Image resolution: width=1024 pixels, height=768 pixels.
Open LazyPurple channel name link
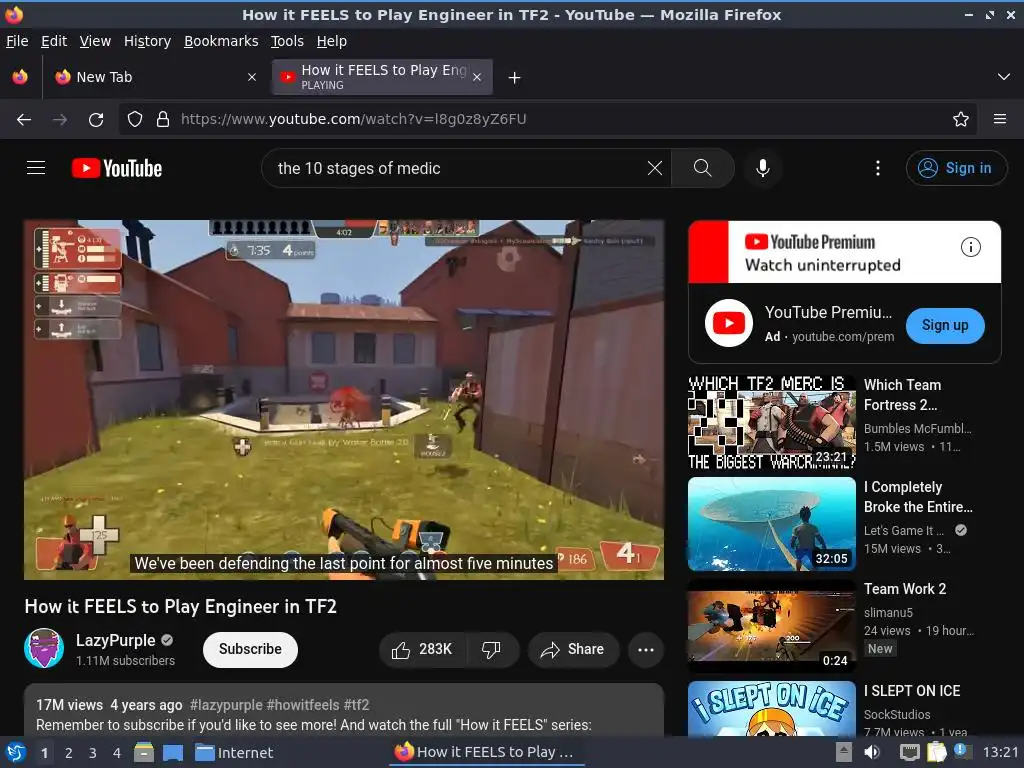pos(116,640)
